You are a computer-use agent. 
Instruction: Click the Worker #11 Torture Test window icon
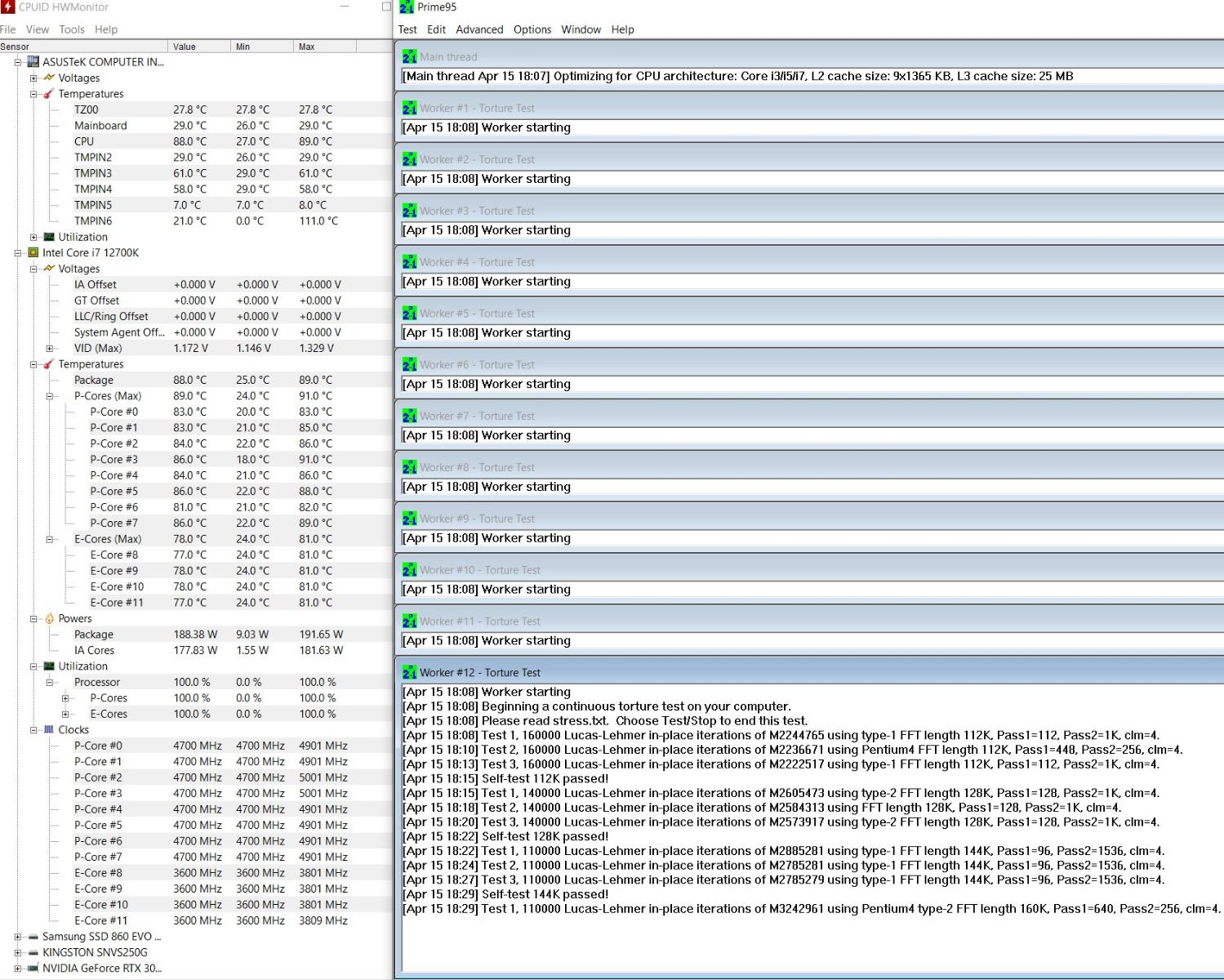pos(409,621)
